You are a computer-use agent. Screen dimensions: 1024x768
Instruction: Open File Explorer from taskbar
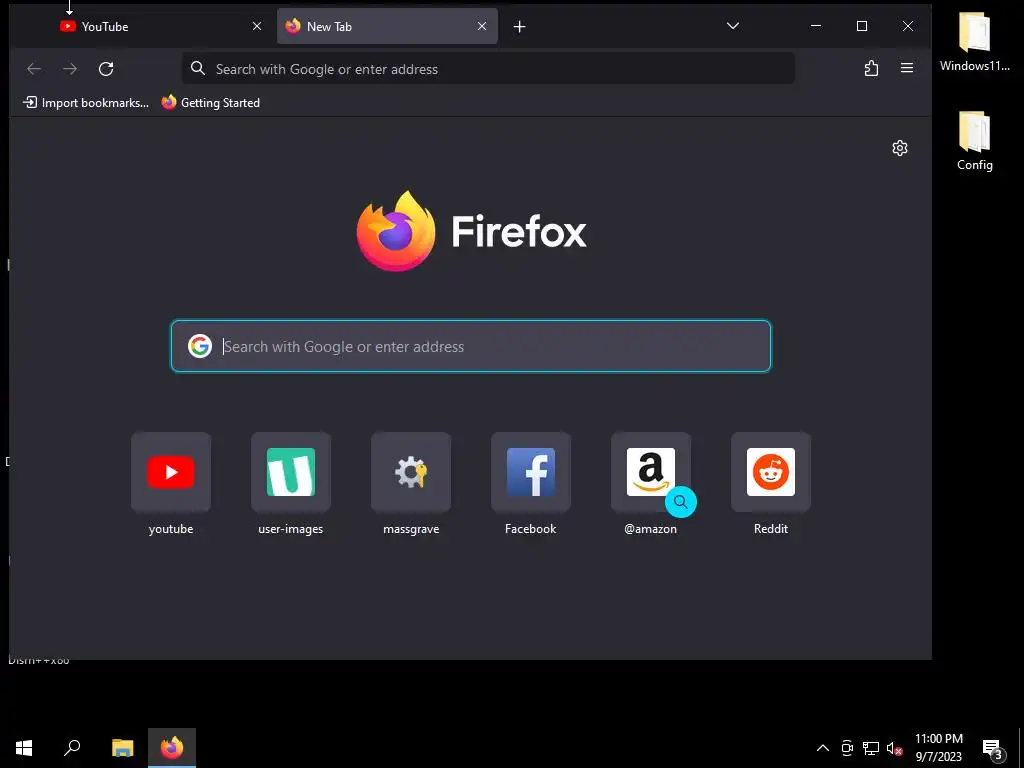pyautogui.click(x=122, y=748)
